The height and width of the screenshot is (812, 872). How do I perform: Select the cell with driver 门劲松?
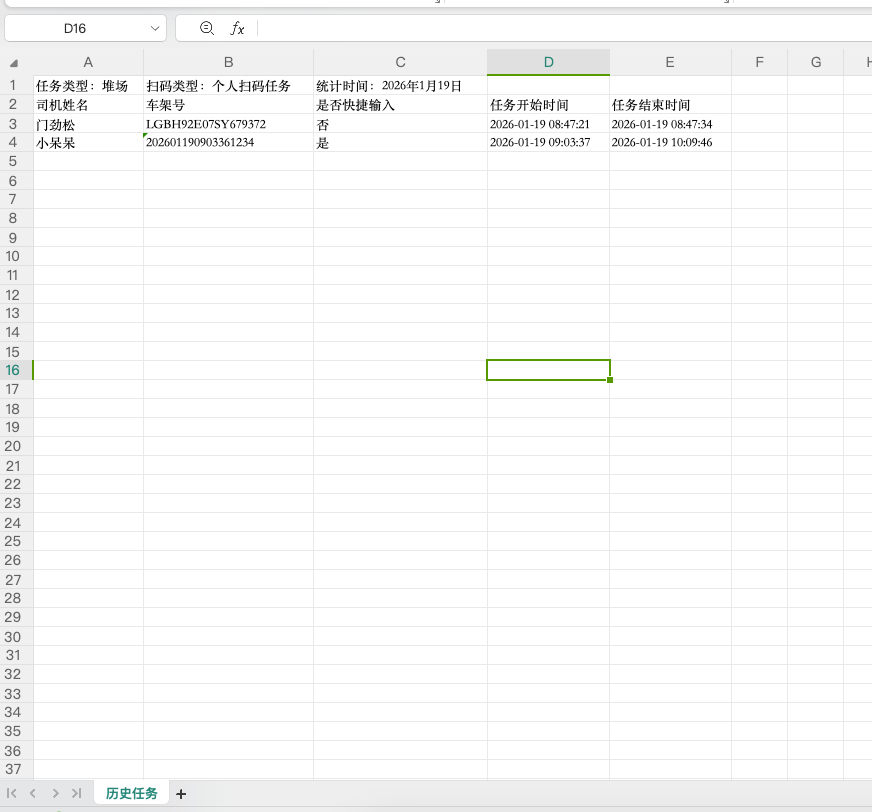88,123
